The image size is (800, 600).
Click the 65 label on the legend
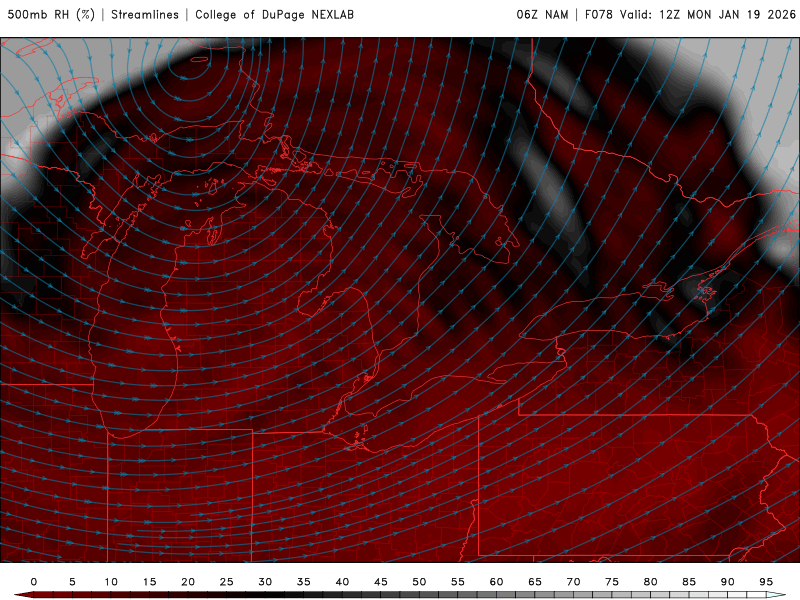(x=535, y=582)
